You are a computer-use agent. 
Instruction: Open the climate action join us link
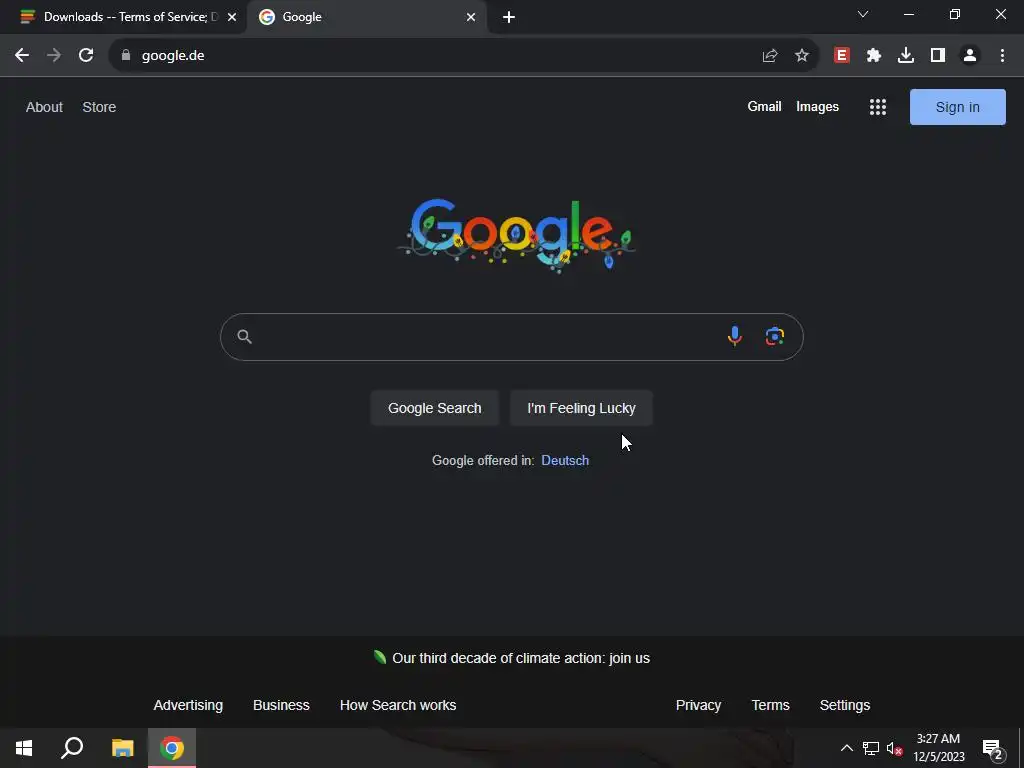tap(521, 658)
